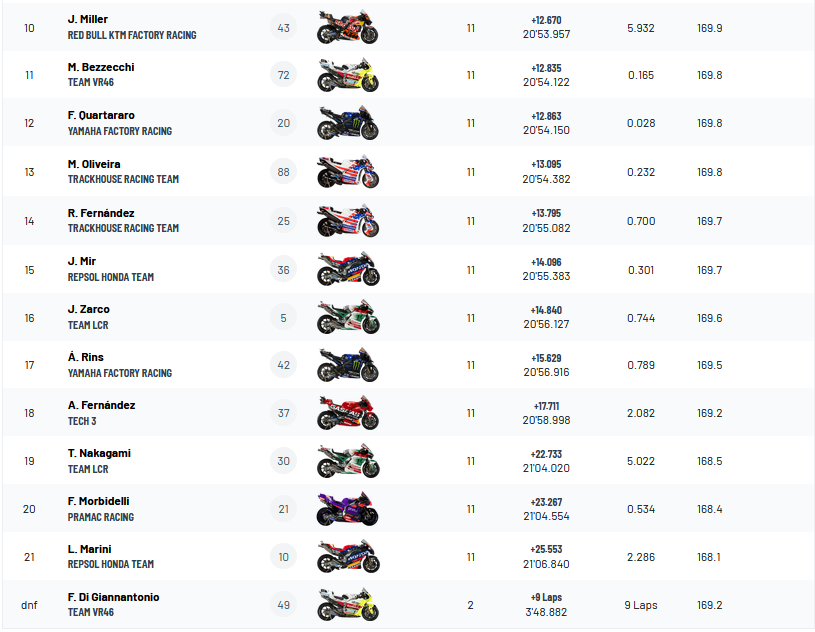Click A. Fernández's Tech 3 bike image
This screenshot has width=815, height=632.
(347, 414)
